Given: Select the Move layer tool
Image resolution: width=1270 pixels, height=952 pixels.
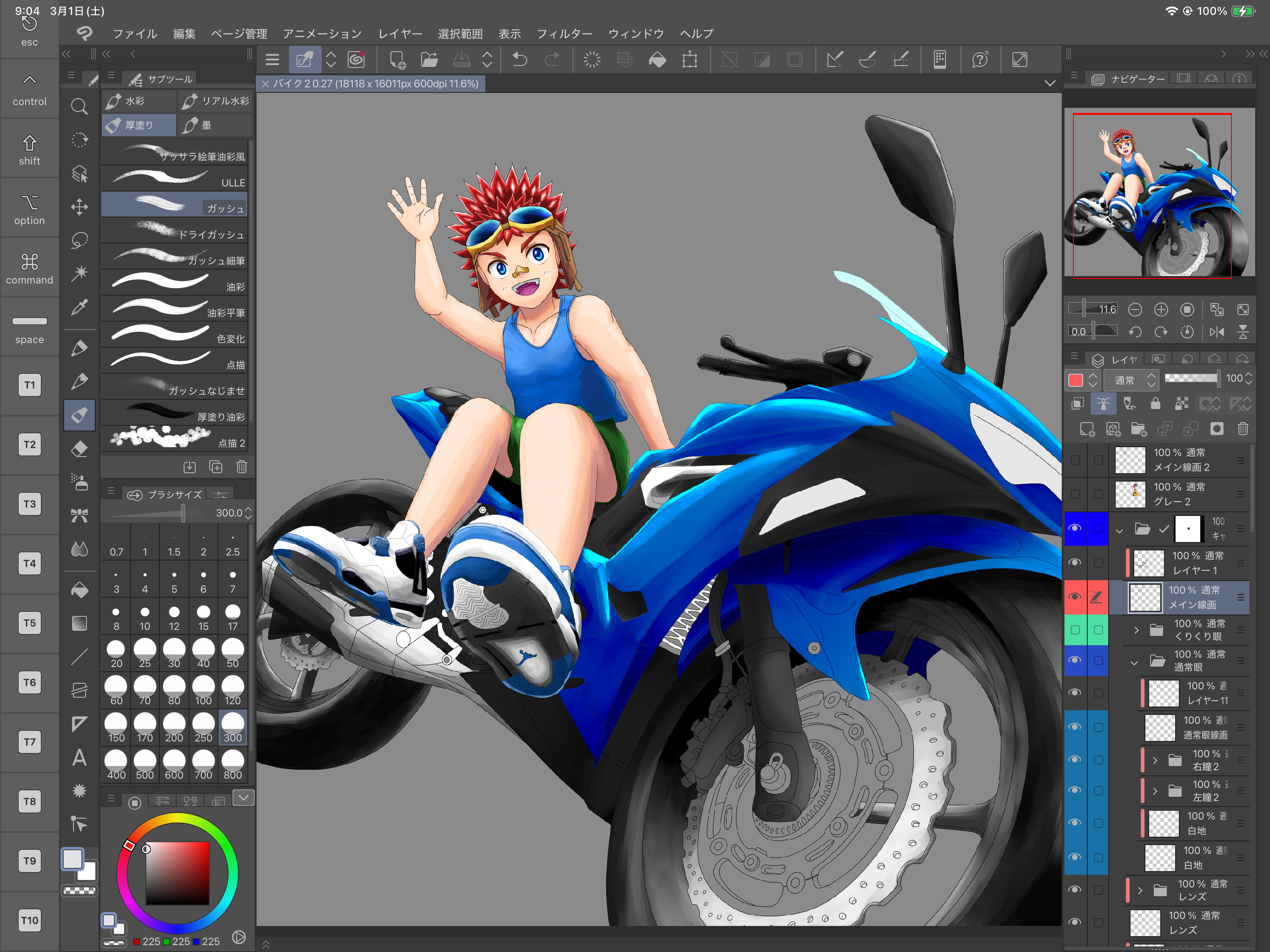Looking at the screenshot, I should point(79,207).
